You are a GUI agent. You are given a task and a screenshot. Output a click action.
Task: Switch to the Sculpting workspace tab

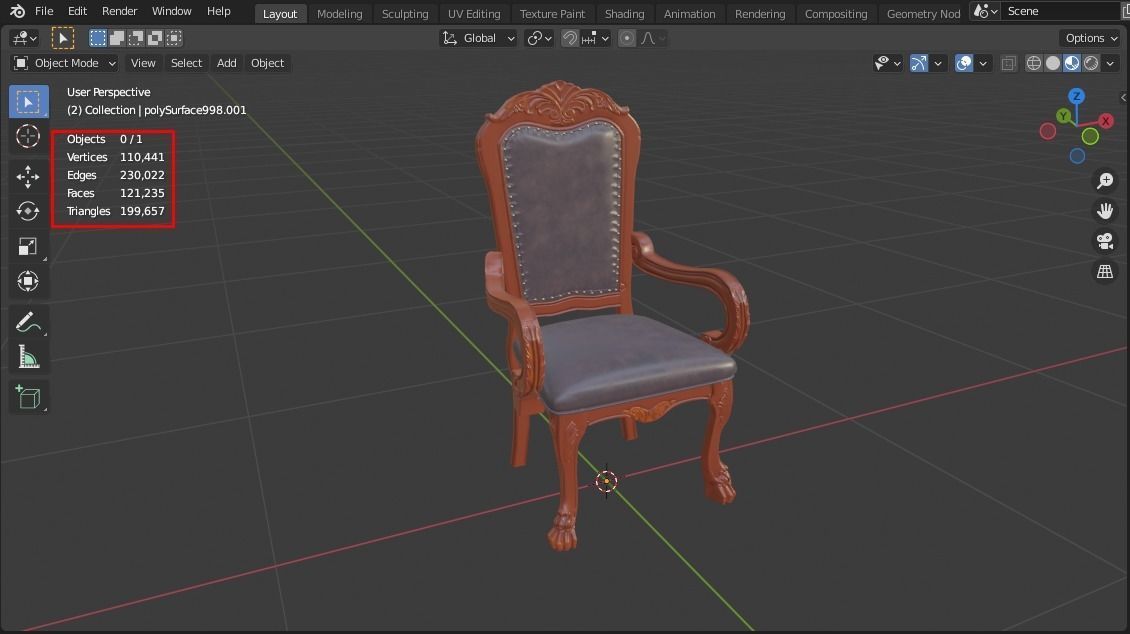click(405, 14)
